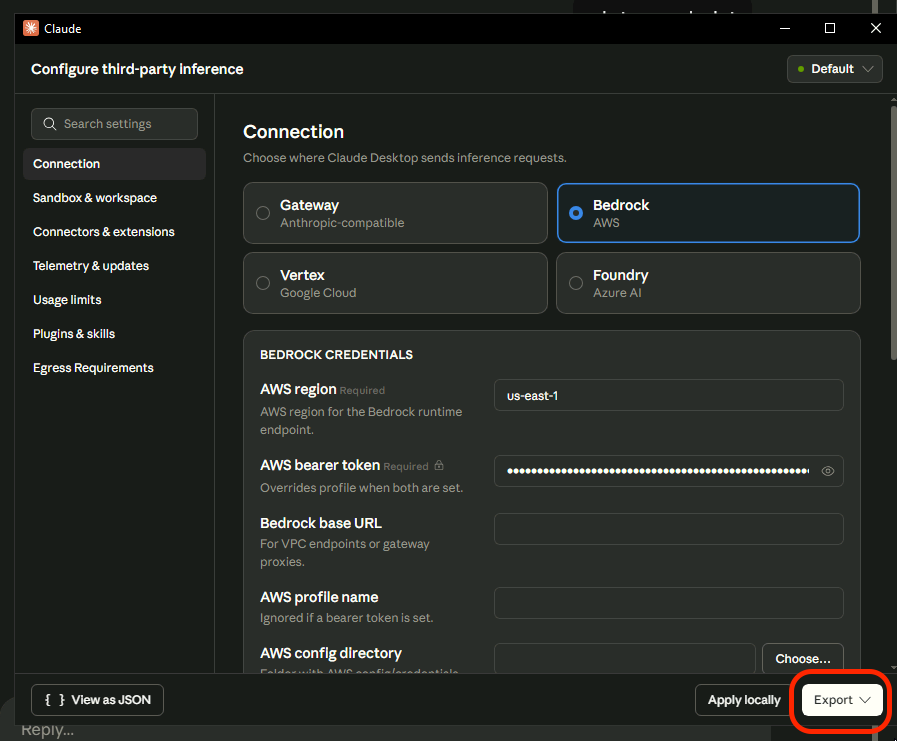Click Apply locally button
The width and height of the screenshot is (897, 741).
744,700
